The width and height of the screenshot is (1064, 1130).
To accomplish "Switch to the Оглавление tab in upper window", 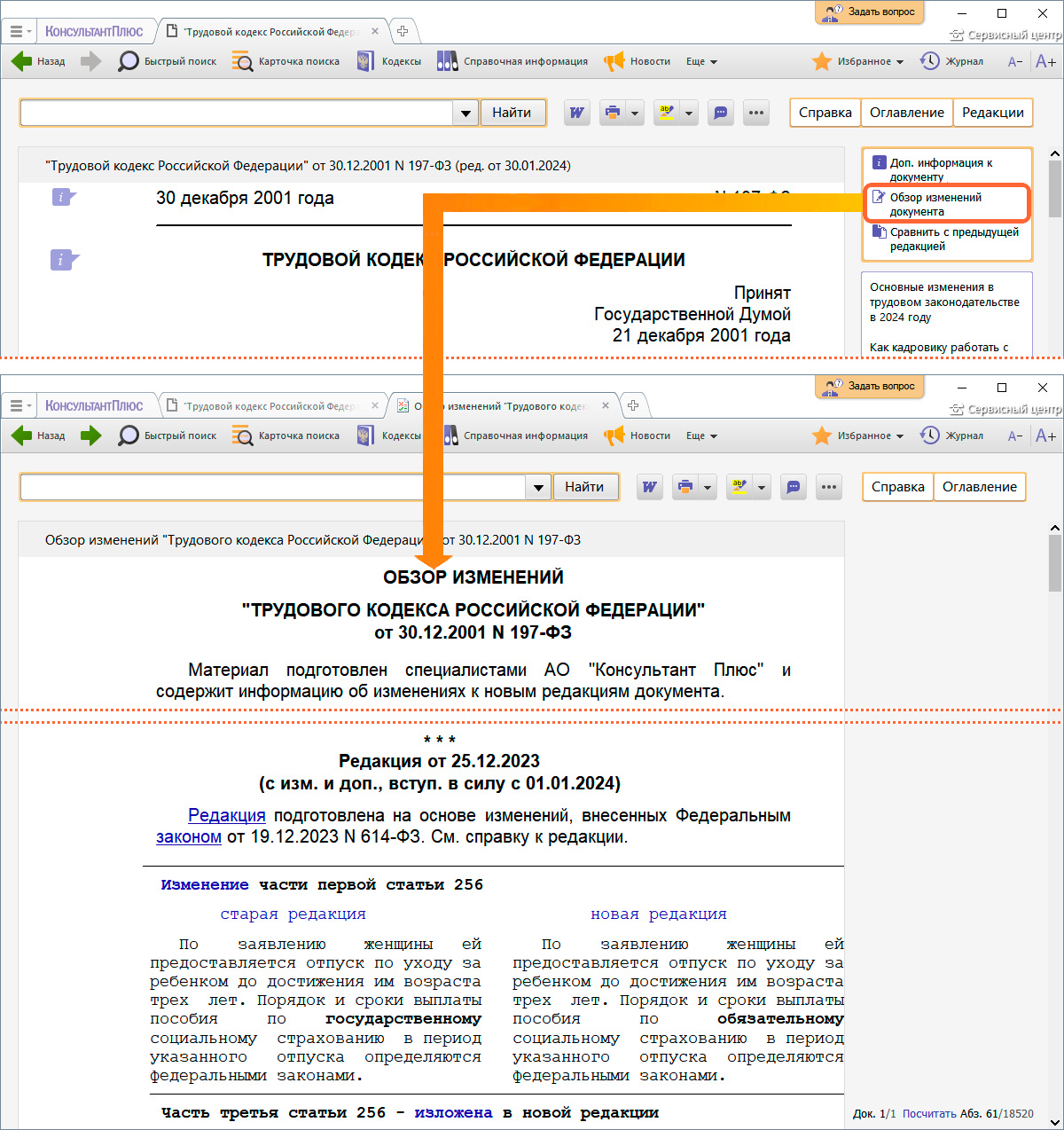I will point(907,113).
